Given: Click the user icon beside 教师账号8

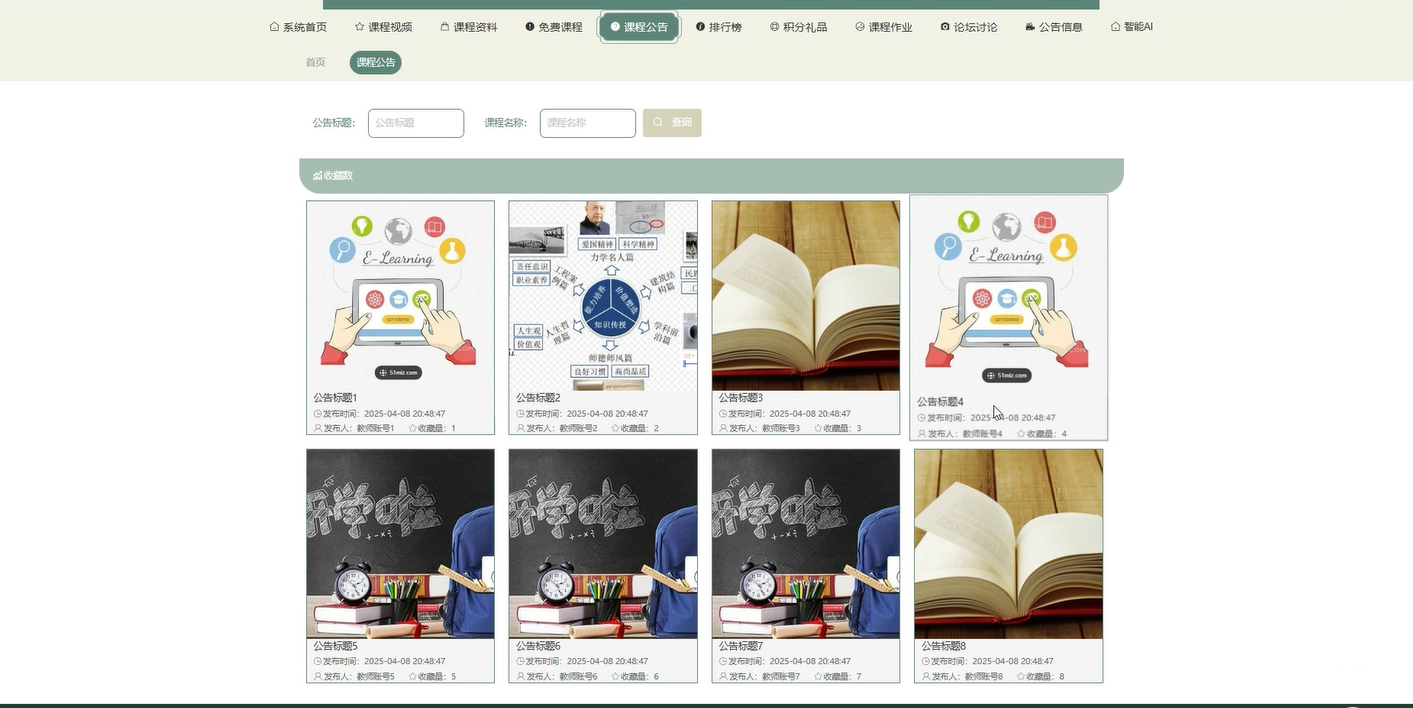Looking at the screenshot, I should pos(926,677).
